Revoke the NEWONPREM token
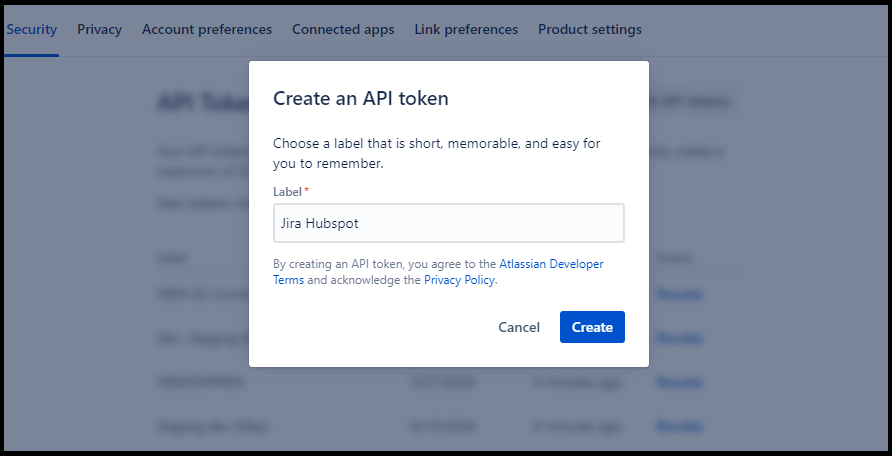This screenshot has width=892, height=456. pos(679,382)
